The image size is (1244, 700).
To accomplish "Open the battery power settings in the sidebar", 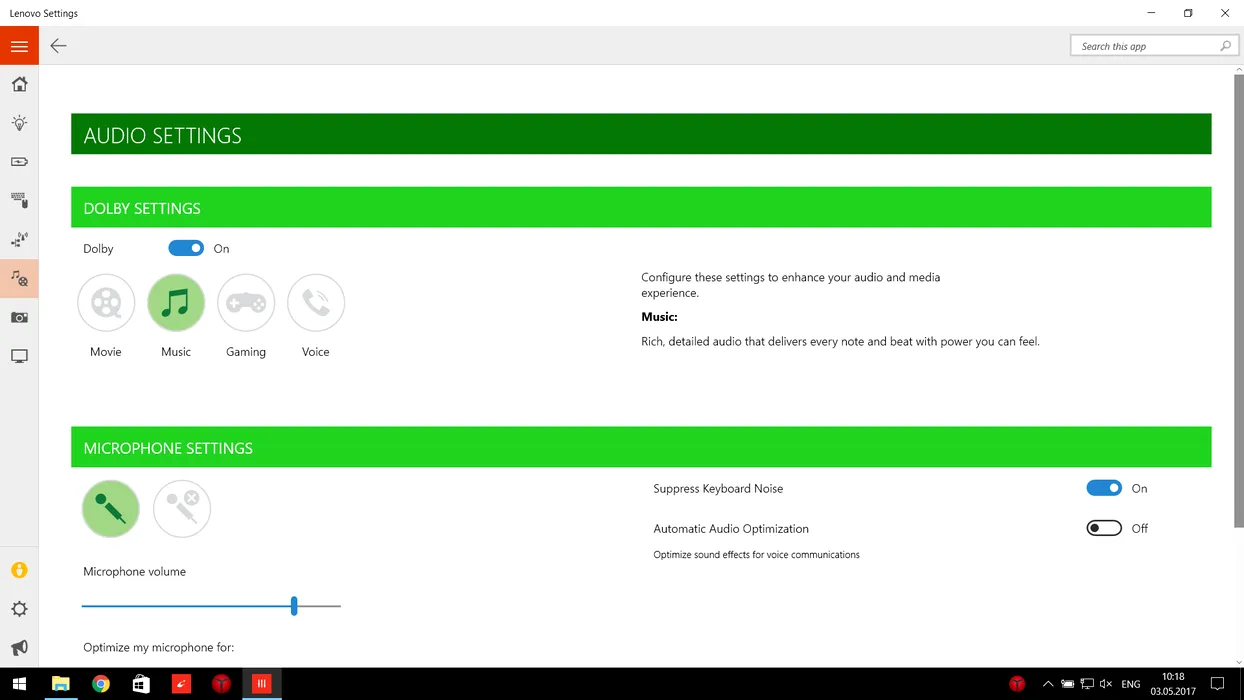I will (19, 162).
